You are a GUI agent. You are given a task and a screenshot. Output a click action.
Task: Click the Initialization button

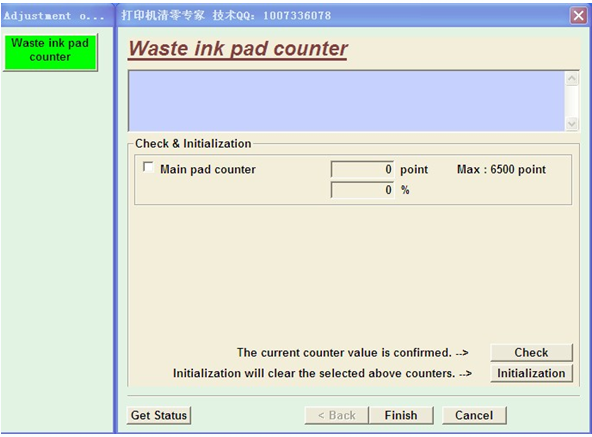531,373
